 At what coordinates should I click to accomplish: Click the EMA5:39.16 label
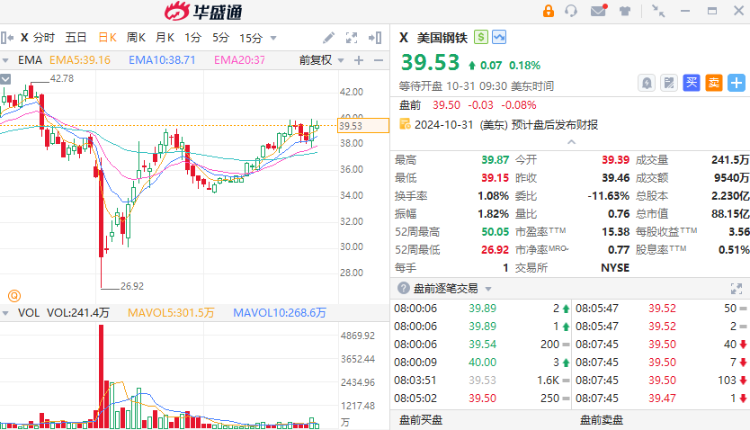[80, 60]
